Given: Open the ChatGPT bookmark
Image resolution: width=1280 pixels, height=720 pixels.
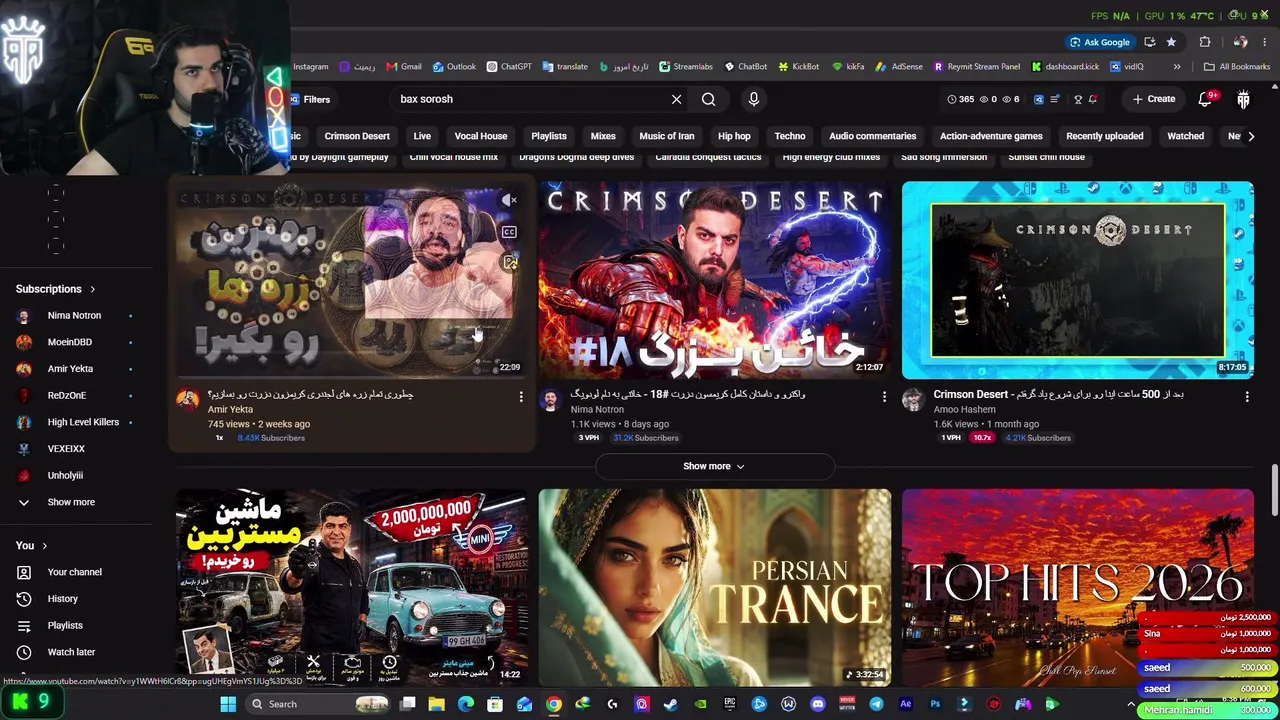Looking at the screenshot, I should 509,67.
